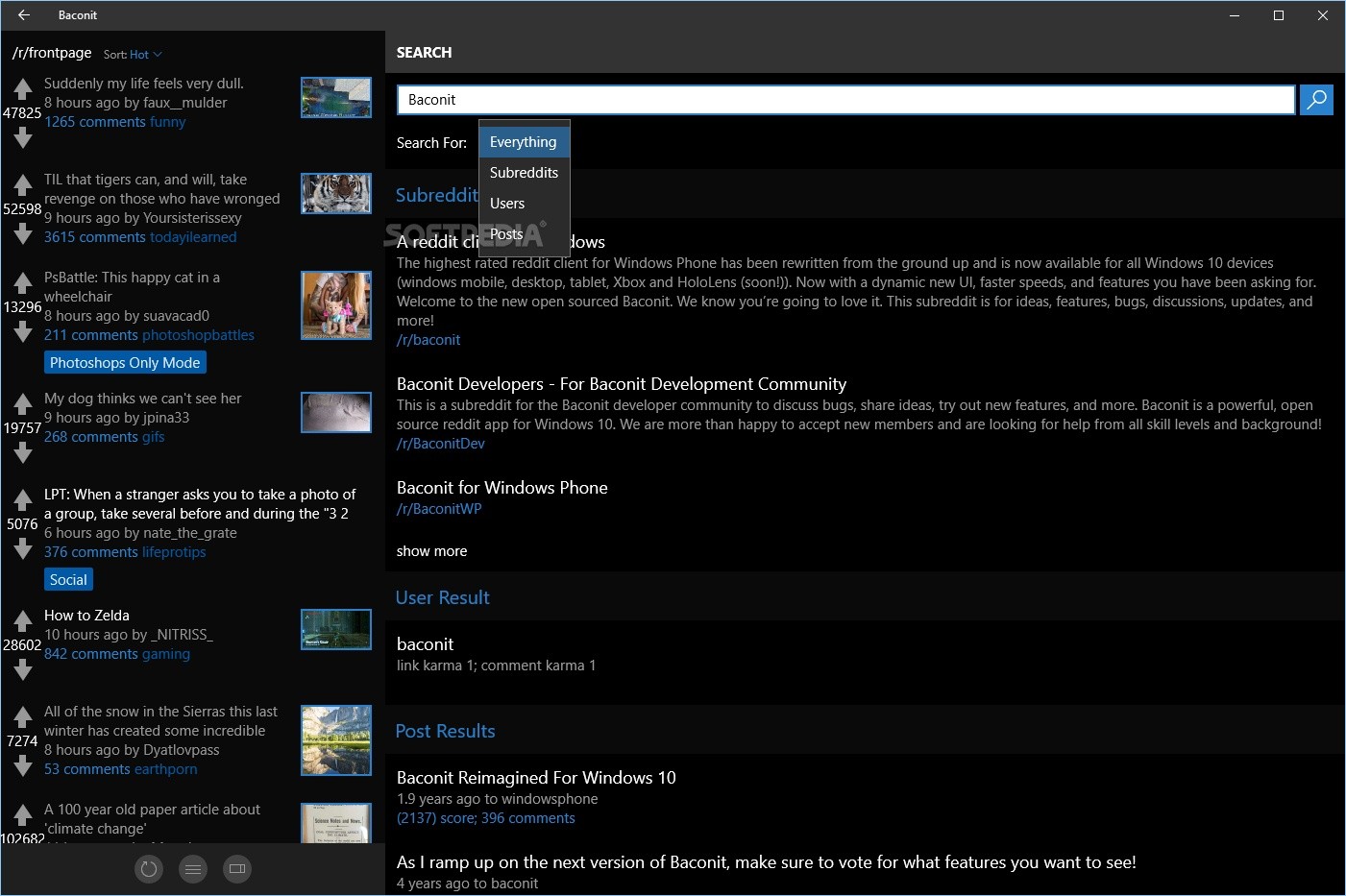
Task: Click the Photoshops Only Mode flair button
Action: [x=125, y=363]
